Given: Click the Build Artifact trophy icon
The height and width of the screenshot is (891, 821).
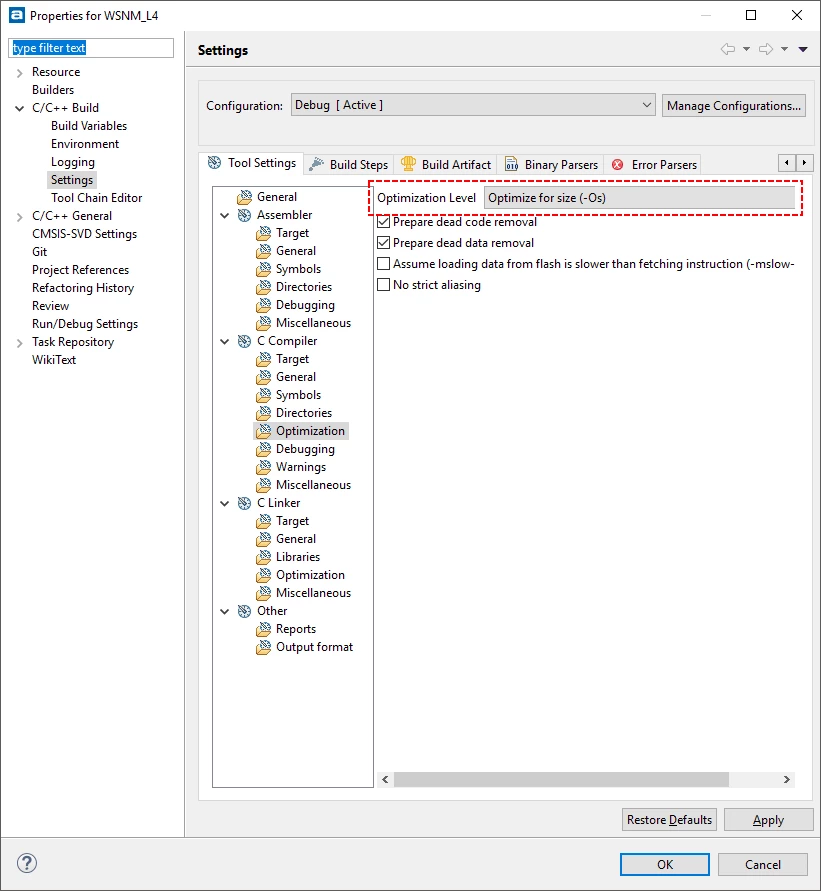Looking at the screenshot, I should coord(408,164).
